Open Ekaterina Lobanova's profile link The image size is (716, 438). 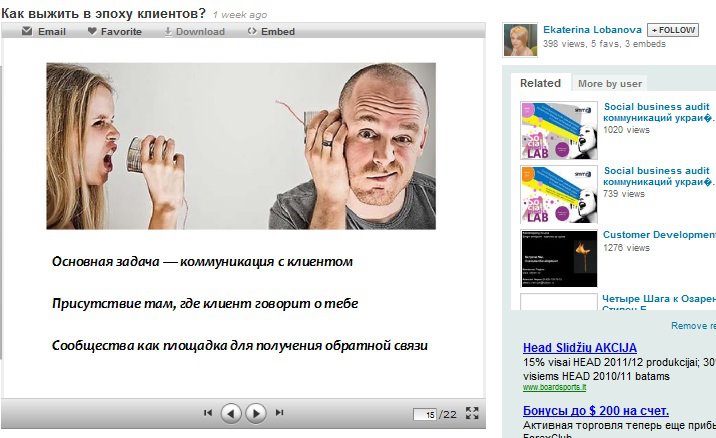pyautogui.click(x=592, y=30)
